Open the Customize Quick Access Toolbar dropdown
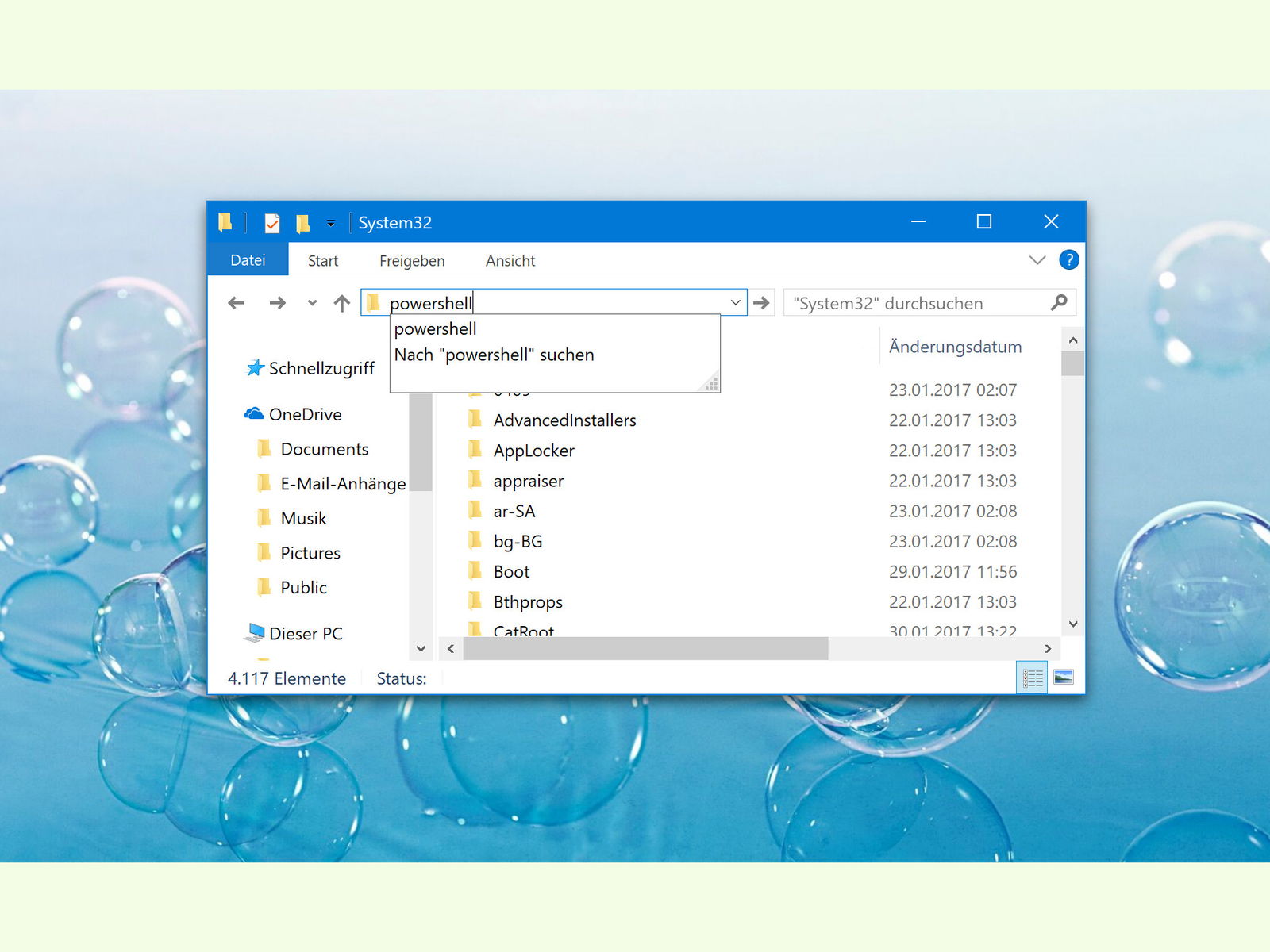The height and width of the screenshot is (952, 1270). coord(331,224)
